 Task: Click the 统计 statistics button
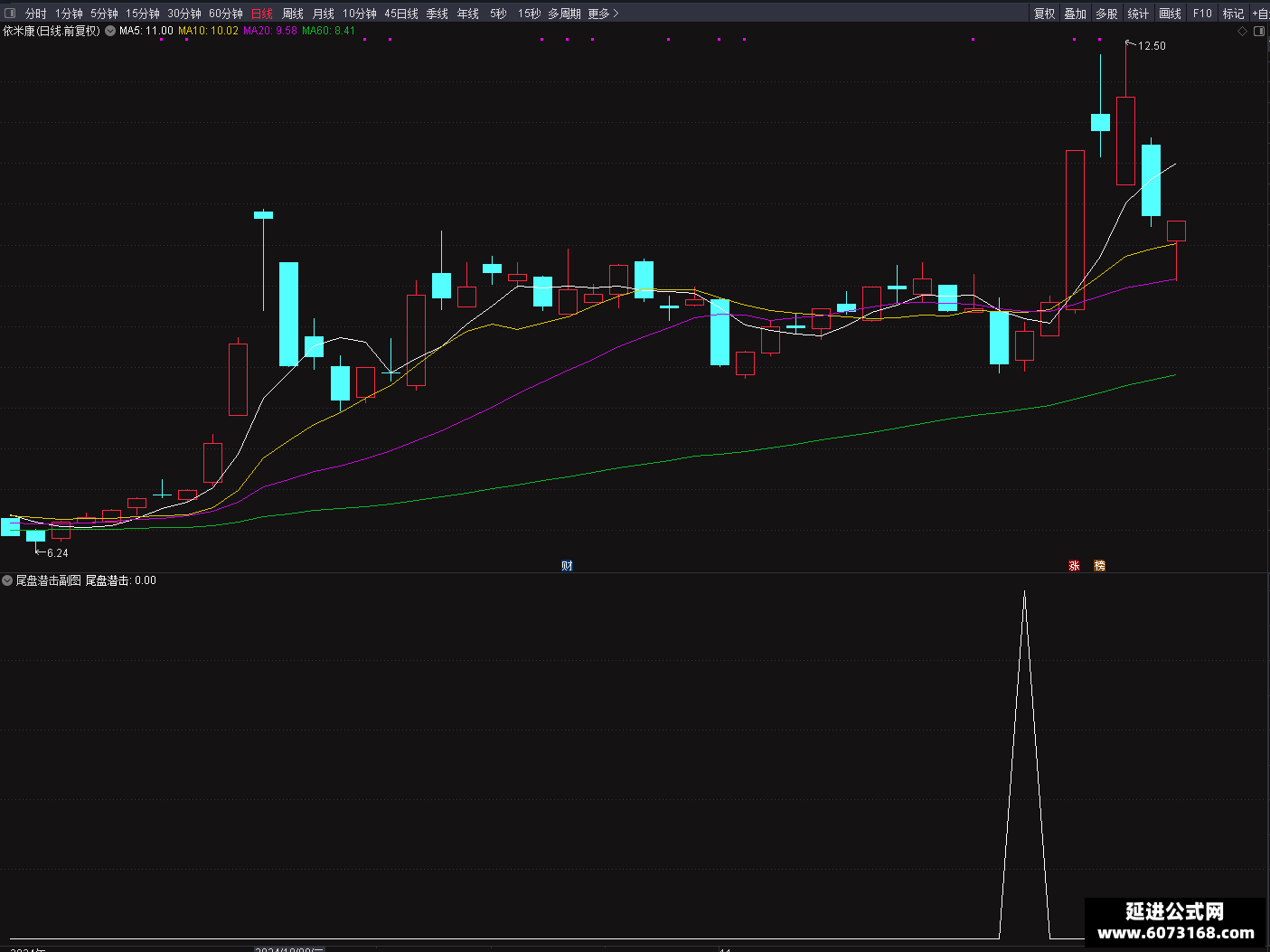coord(1138,14)
